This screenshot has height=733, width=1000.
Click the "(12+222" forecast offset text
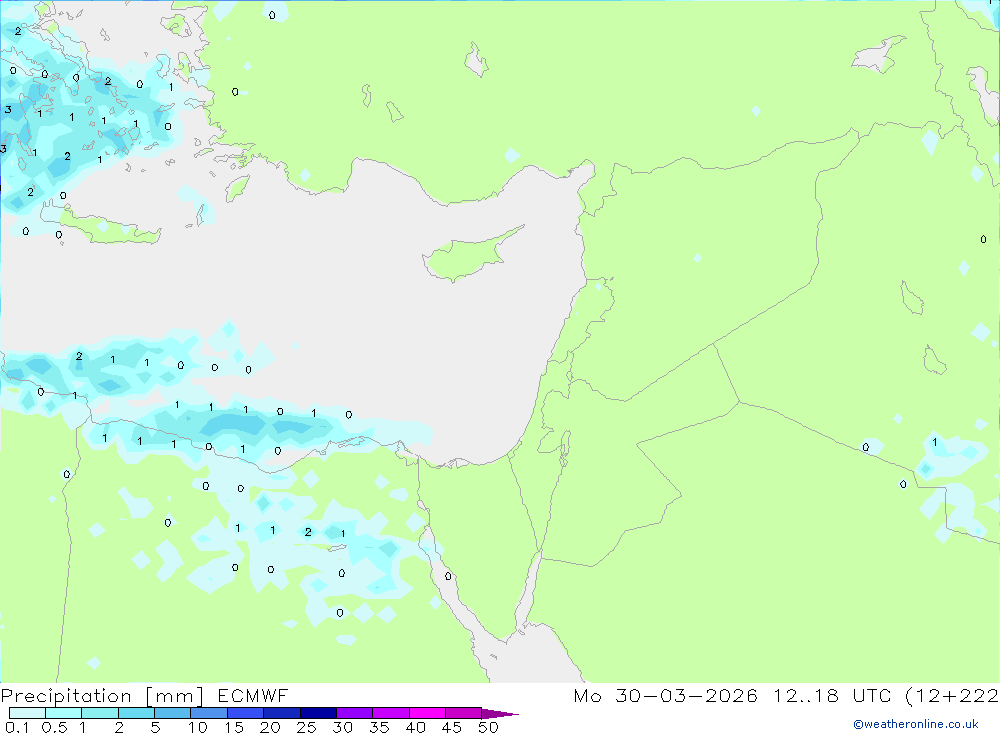point(952,695)
